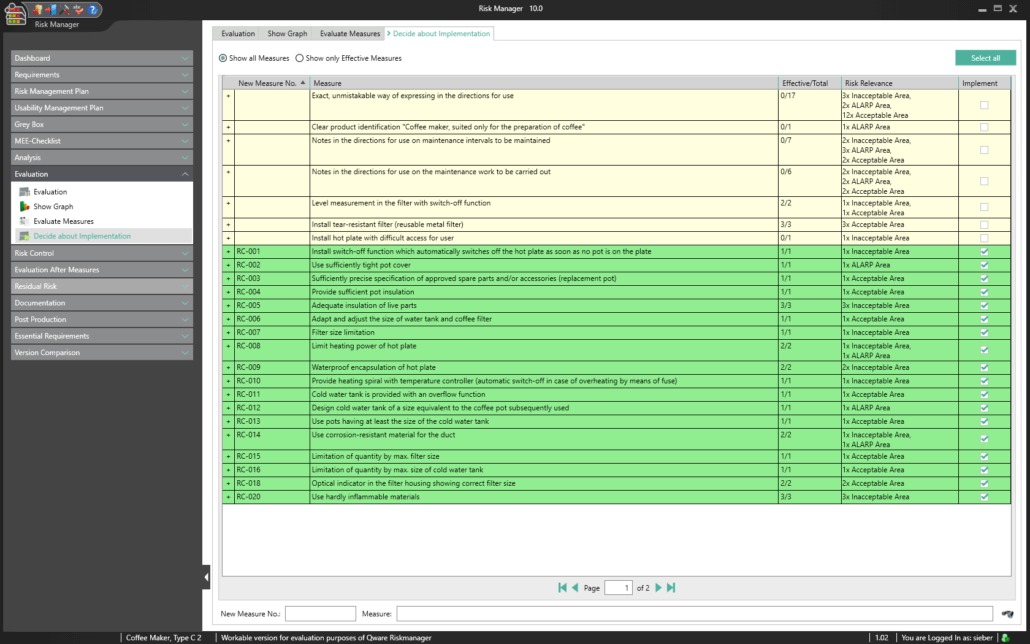Expand the Dashboard sidebar section

coord(102,58)
